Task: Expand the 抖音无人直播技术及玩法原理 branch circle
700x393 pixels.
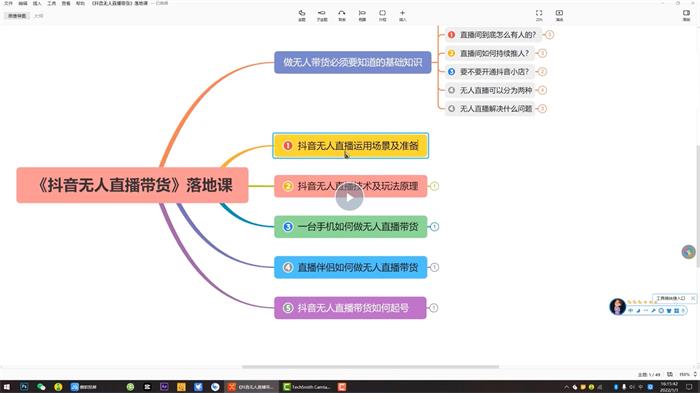Action: click(x=434, y=186)
